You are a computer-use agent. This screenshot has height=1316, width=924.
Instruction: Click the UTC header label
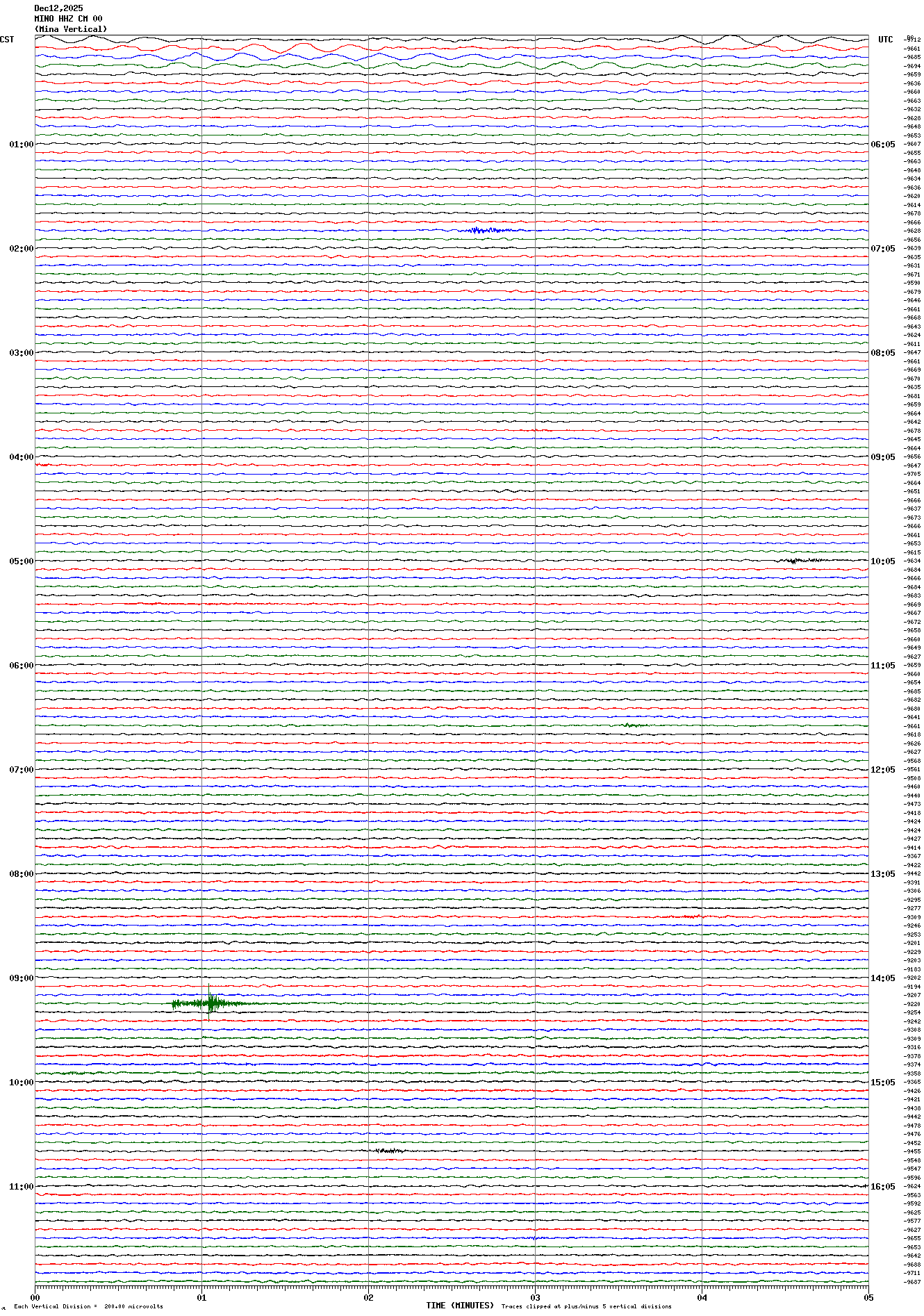[885, 40]
